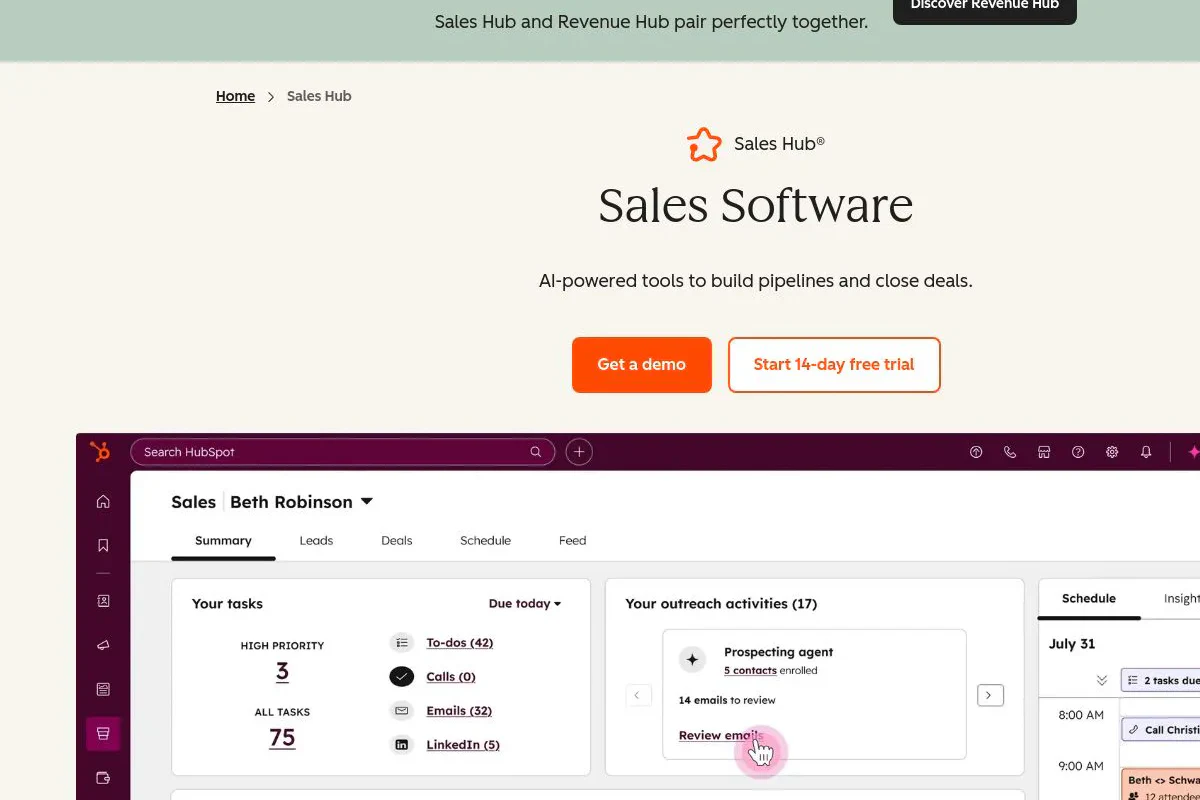Open the contacts icon in left sidebar

point(103,601)
